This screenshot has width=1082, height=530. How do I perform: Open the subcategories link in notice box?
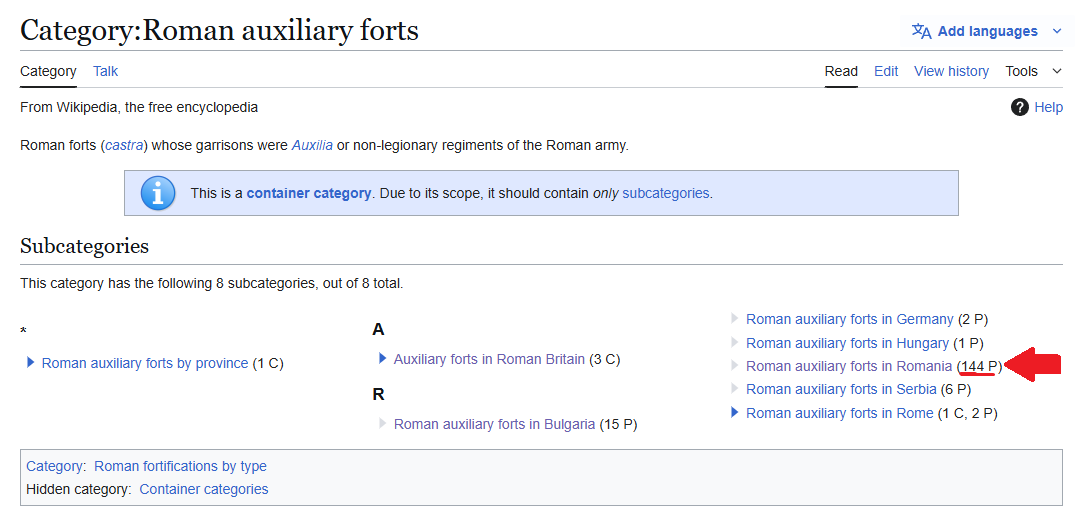pyautogui.click(x=665, y=193)
